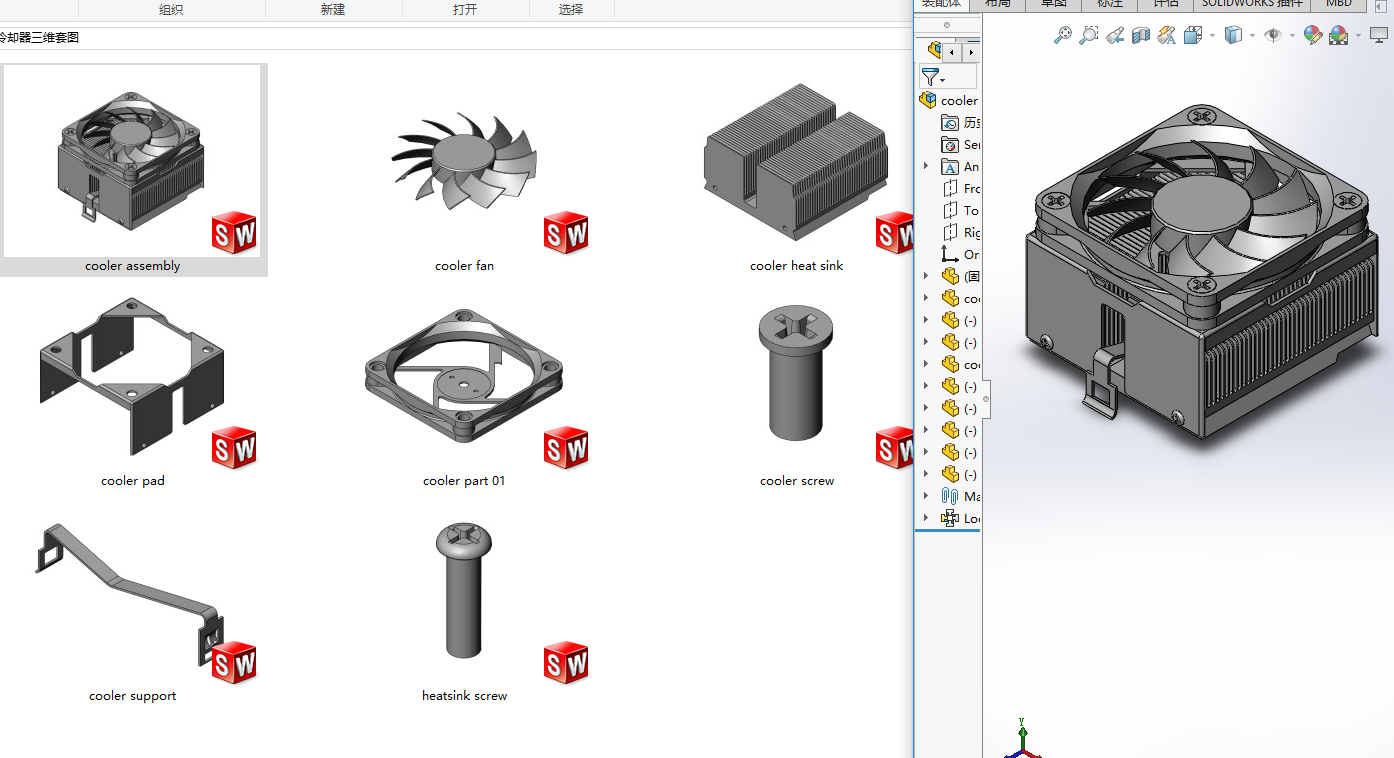Open the Apply Scene dropdown arrow
This screenshot has width=1394, height=758.
pyautogui.click(x=1358, y=36)
